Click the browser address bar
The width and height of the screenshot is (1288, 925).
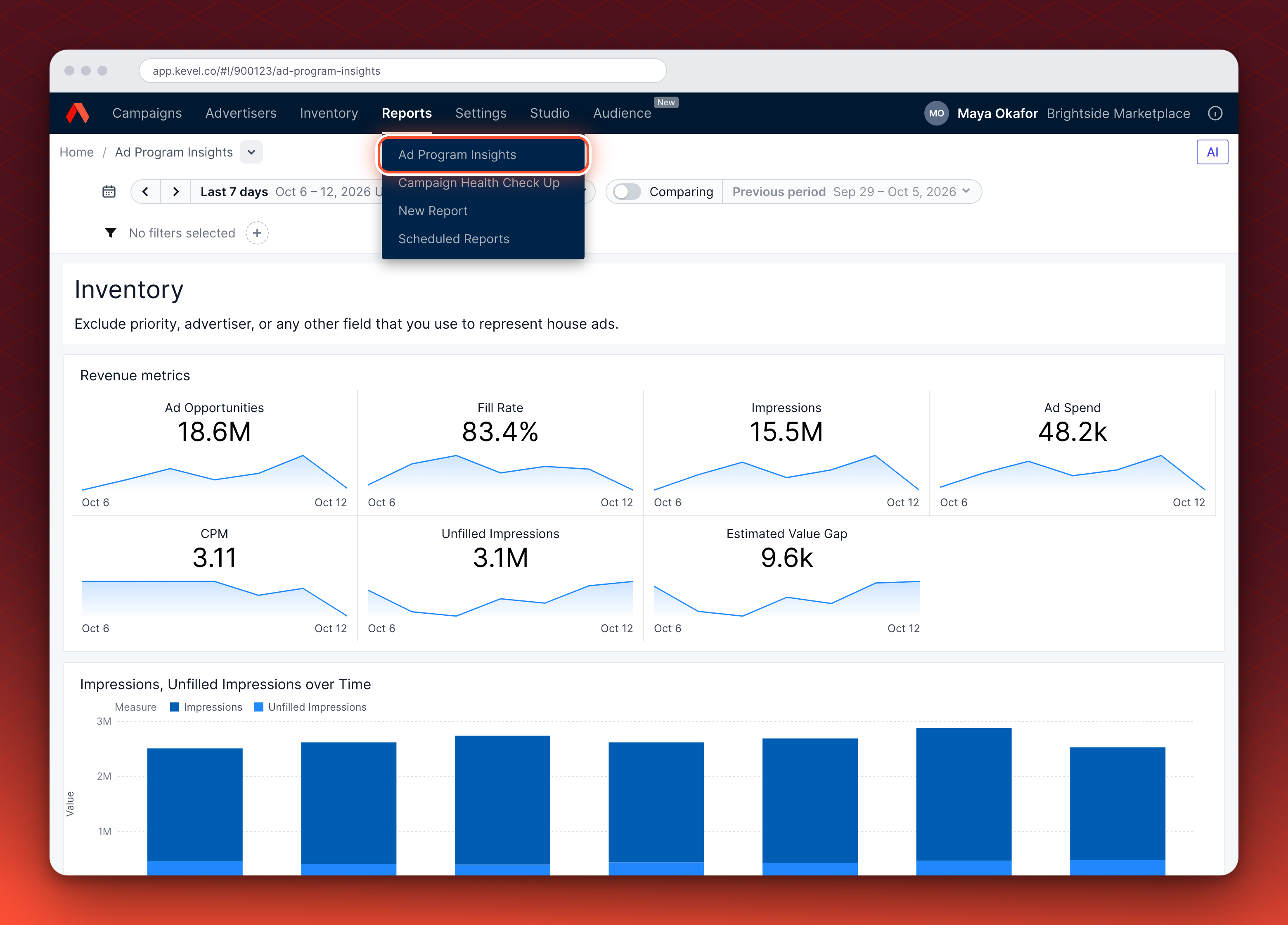[x=402, y=71]
